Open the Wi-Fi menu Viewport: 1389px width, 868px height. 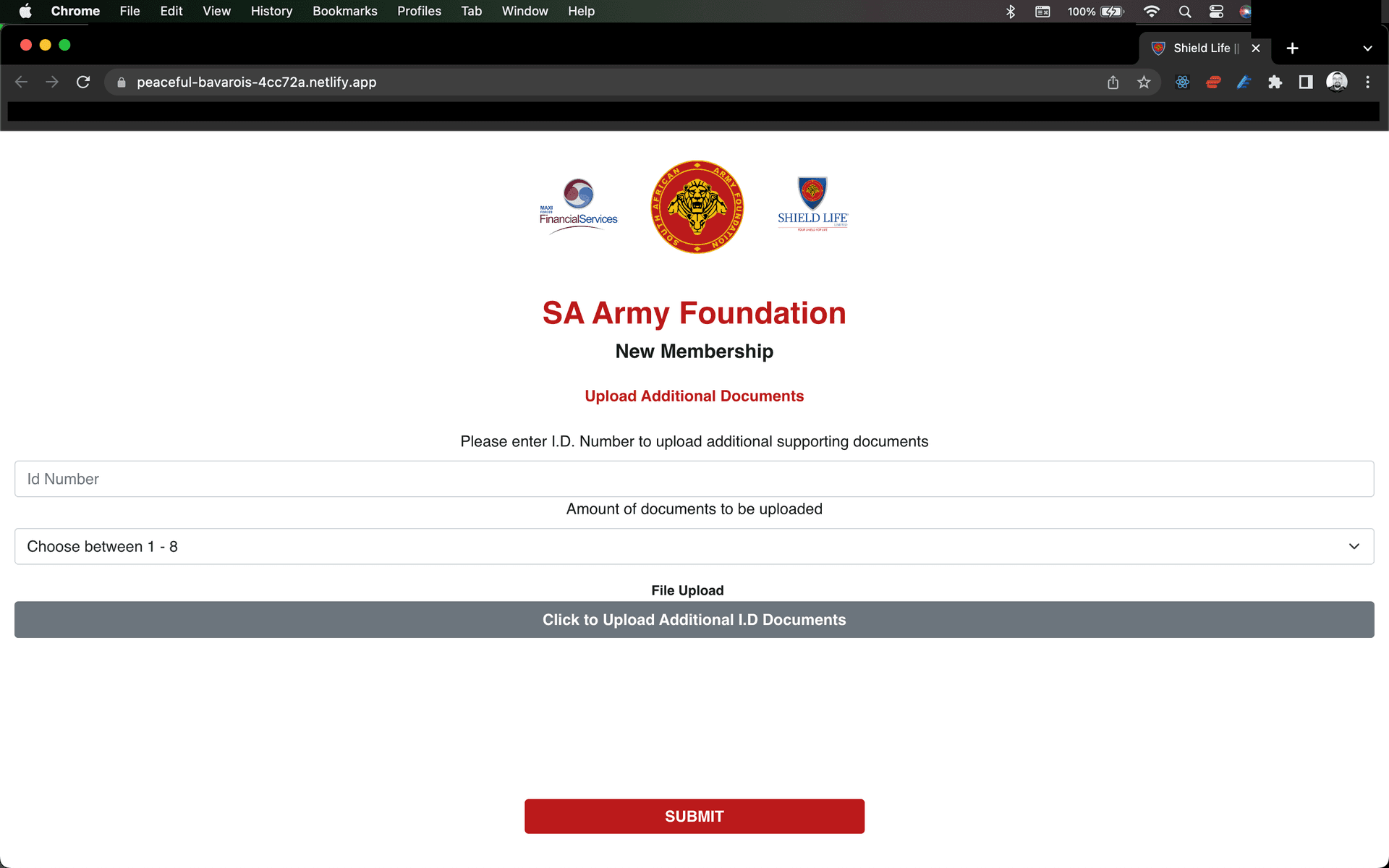click(1151, 11)
